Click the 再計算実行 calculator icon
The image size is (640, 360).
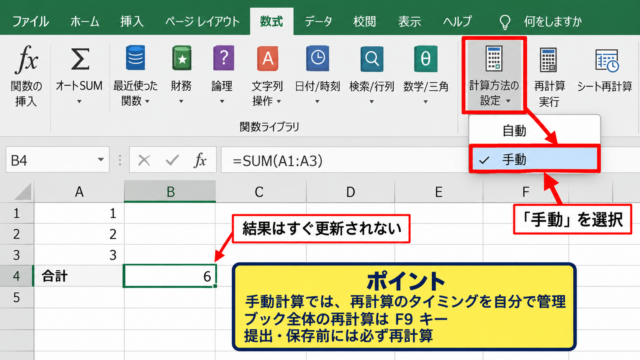coord(548,60)
